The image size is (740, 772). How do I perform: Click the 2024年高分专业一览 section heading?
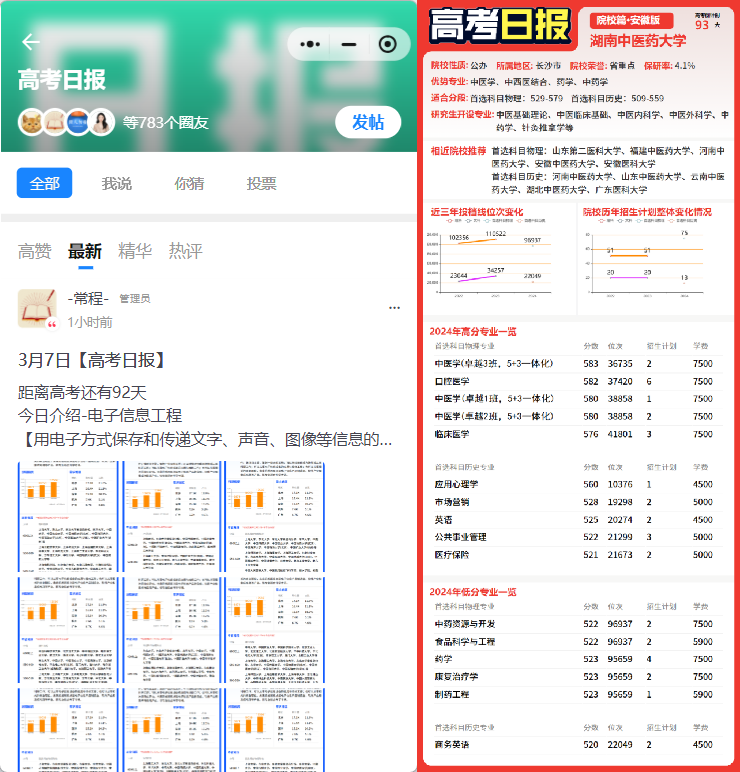tap(473, 331)
